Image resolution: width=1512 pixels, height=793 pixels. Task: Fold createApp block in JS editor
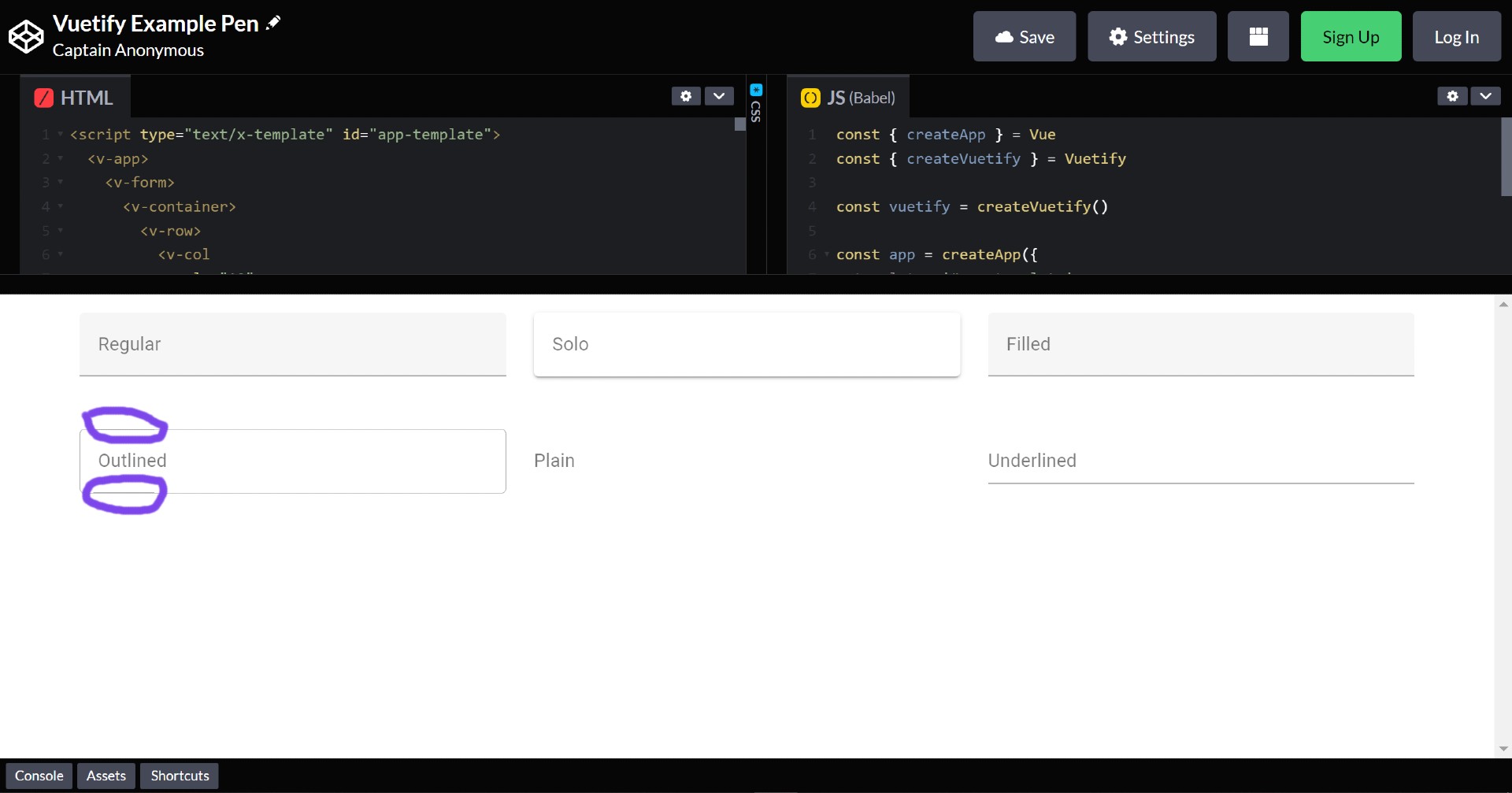827,254
